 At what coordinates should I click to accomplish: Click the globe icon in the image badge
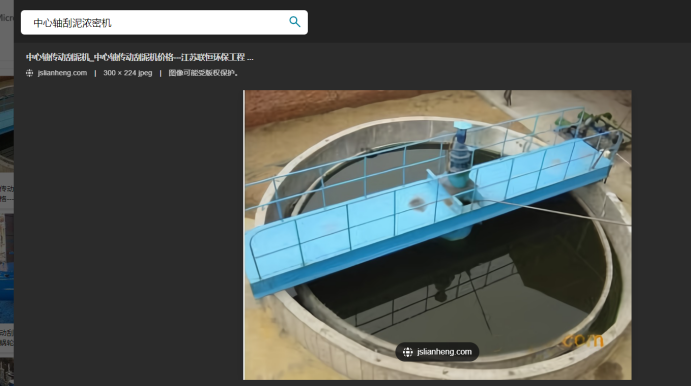click(408, 352)
